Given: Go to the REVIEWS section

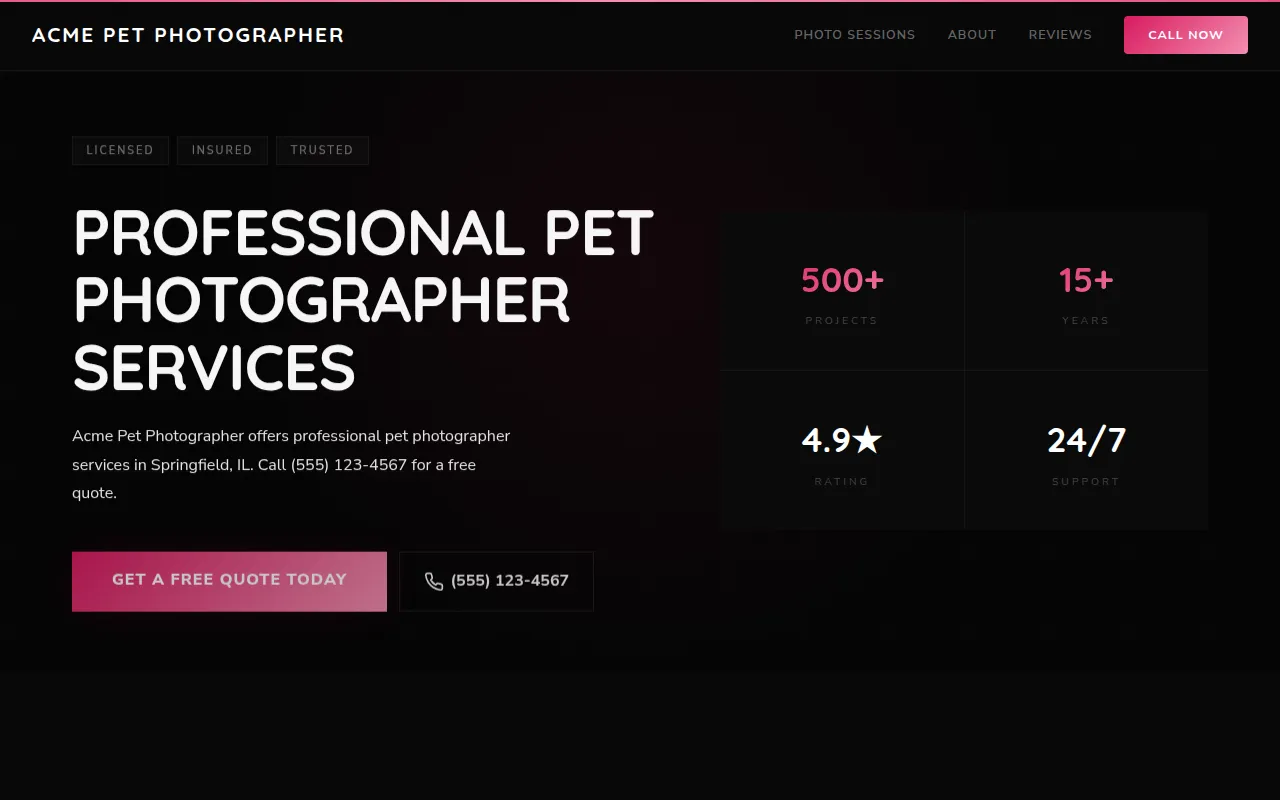Looking at the screenshot, I should pyautogui.click(x=1060, y=34).
